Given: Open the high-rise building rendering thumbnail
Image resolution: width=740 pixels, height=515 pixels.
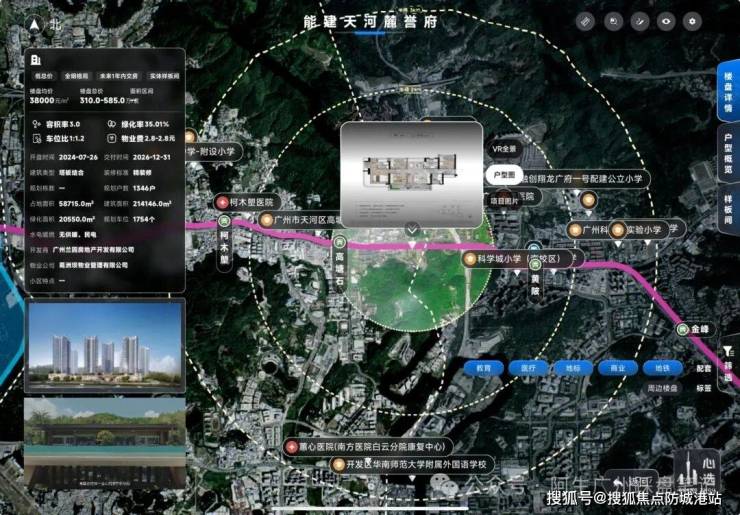Looking at the screenshot, I should 104,347.
